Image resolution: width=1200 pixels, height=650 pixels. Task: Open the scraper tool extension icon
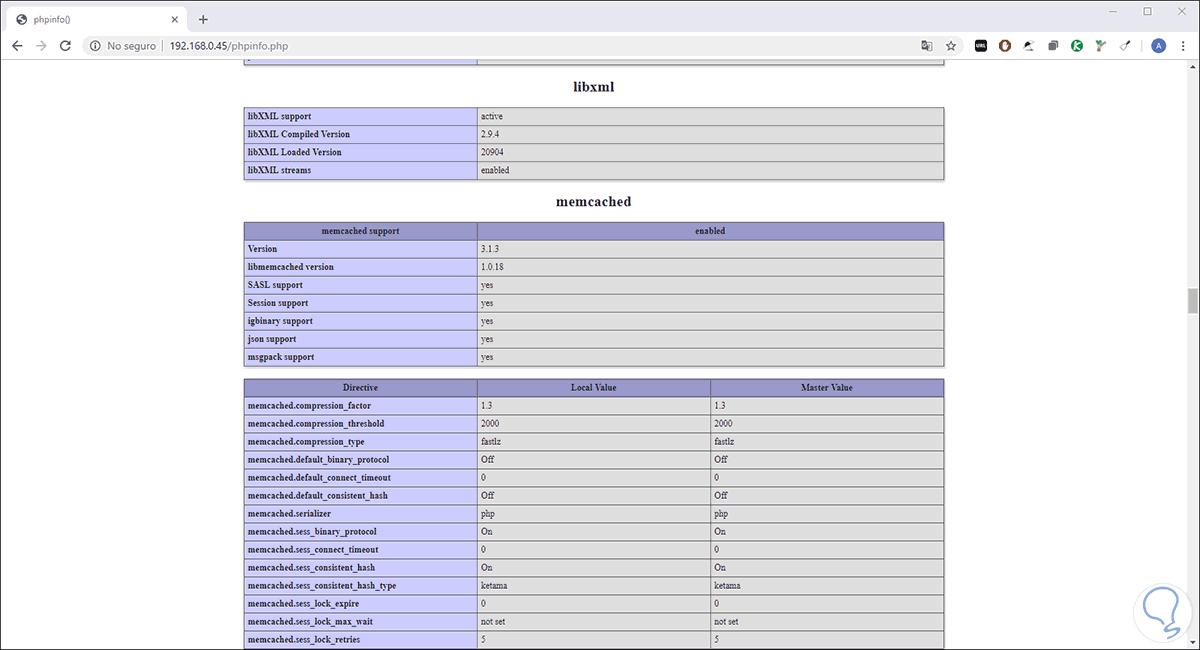[x=1125, y=46]
